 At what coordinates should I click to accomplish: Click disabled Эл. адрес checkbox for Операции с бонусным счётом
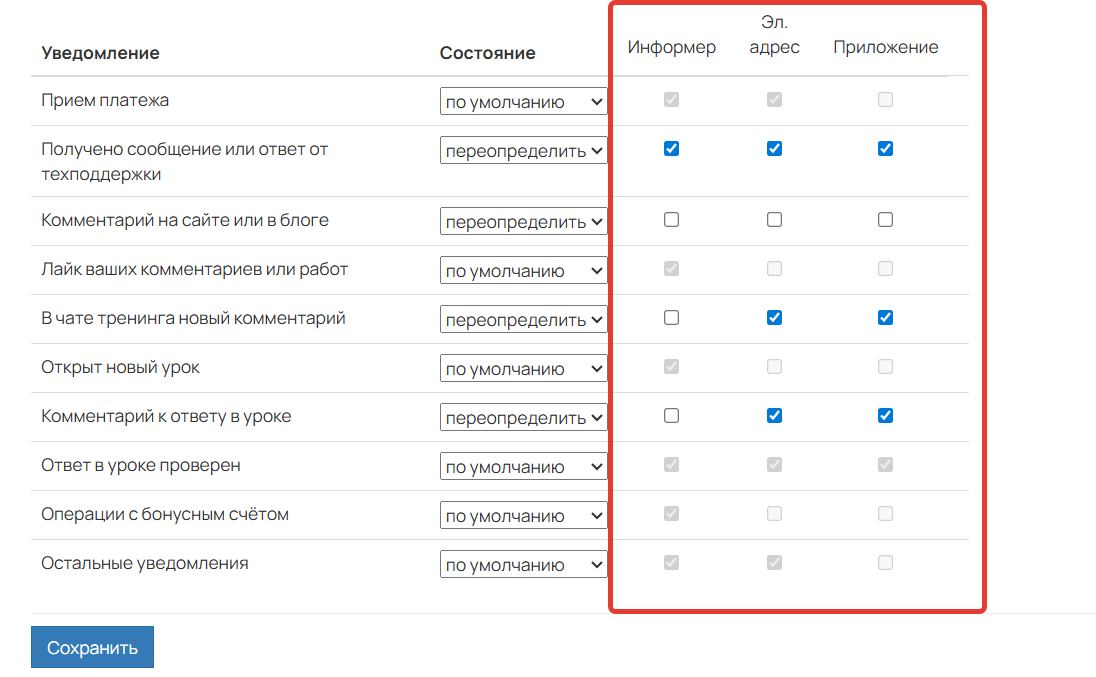point(774,514)
